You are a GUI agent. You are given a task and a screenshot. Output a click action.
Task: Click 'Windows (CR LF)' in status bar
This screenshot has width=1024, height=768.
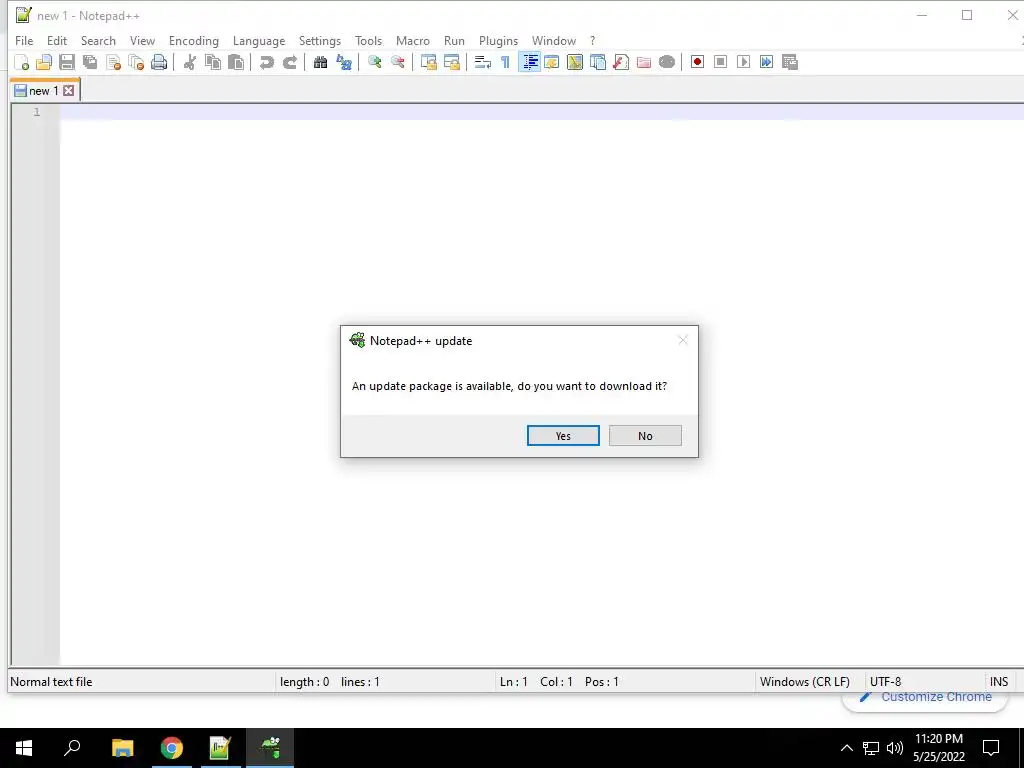(x=805, y=682)
